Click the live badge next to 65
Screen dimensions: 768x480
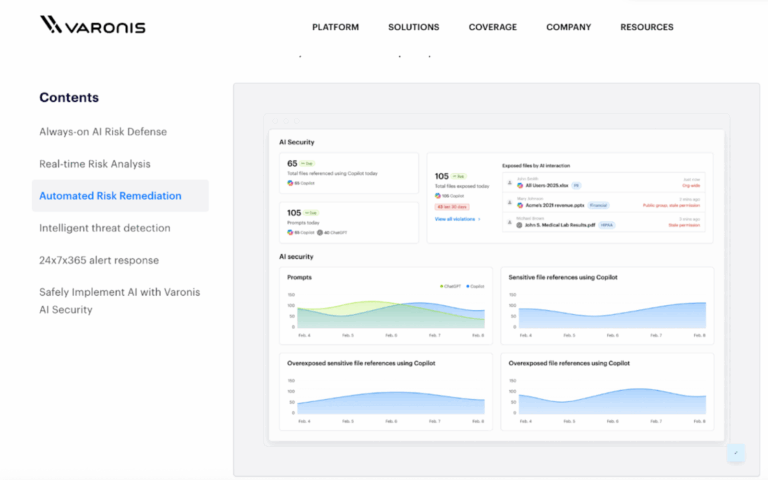pos(307,164)
